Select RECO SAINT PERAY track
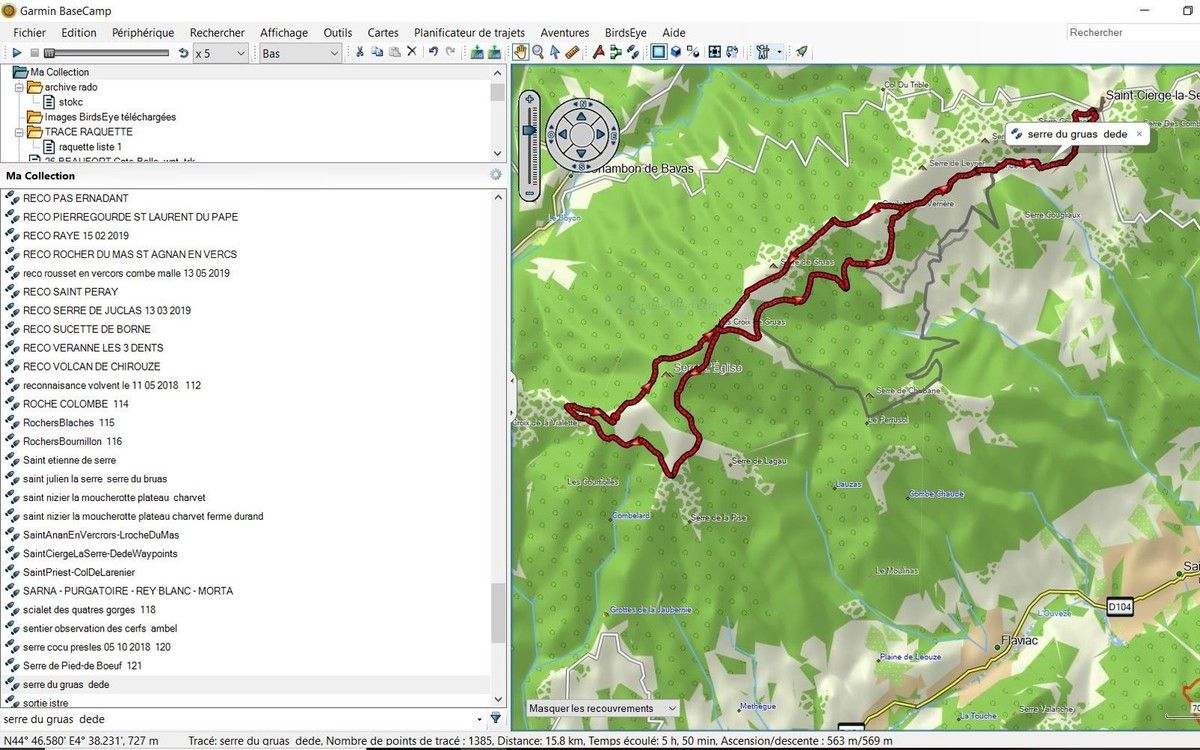The image size is (1200, 750). click(x=70, y=292)
